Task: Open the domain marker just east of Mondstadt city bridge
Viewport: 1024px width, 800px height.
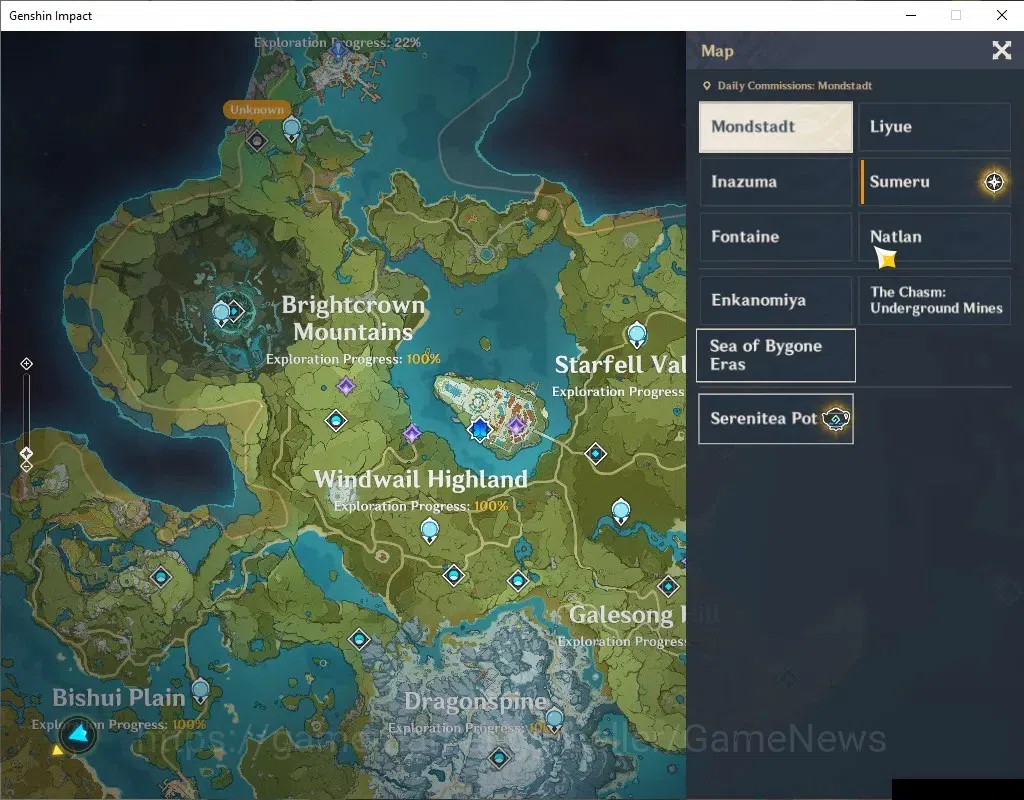Action: coord(595,453)
